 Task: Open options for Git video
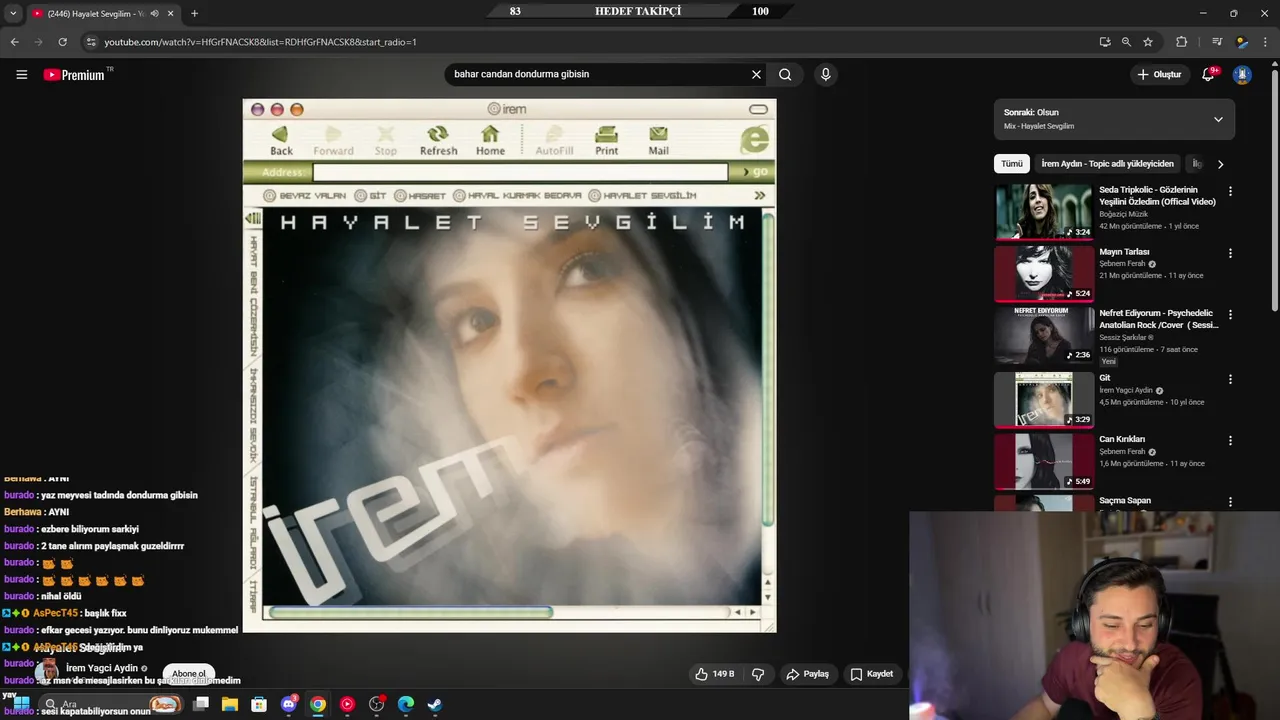click(1230, 379)
